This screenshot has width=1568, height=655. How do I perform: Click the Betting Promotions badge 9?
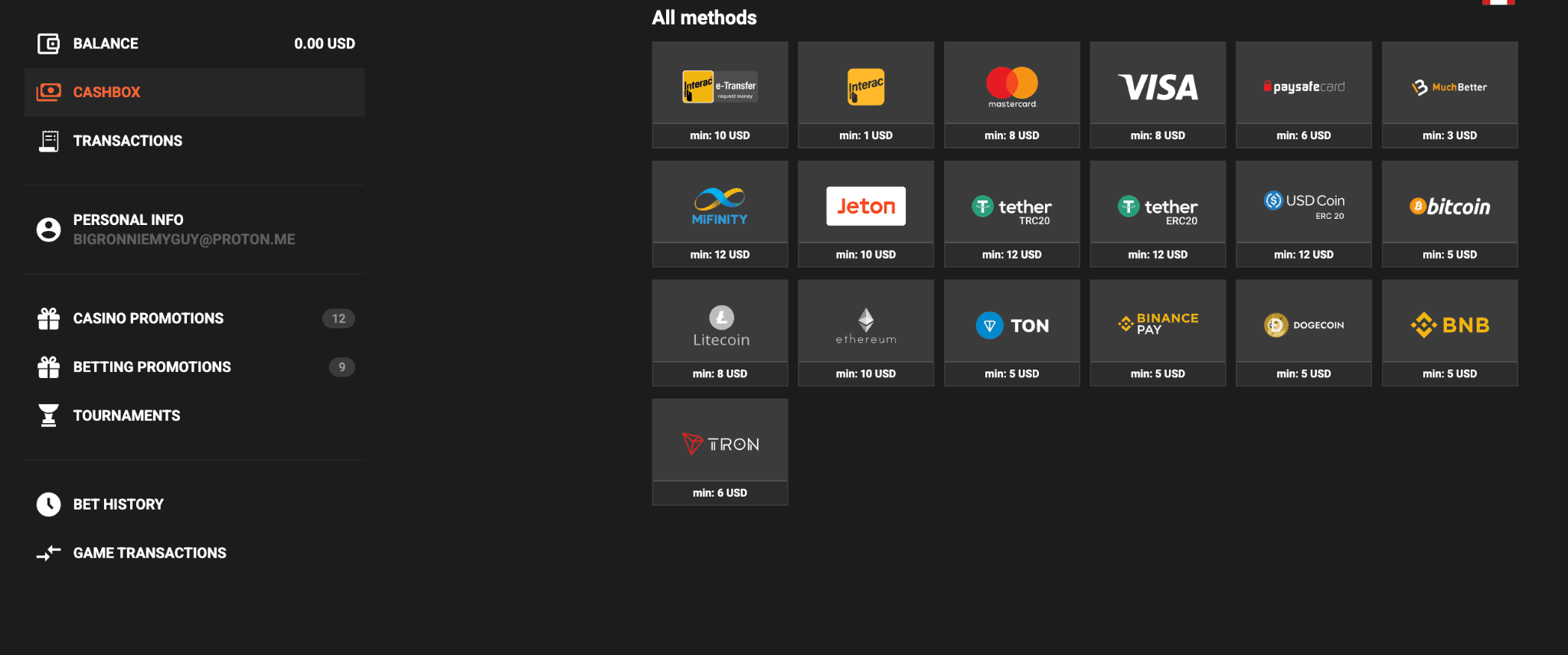(x=341, y=367)
